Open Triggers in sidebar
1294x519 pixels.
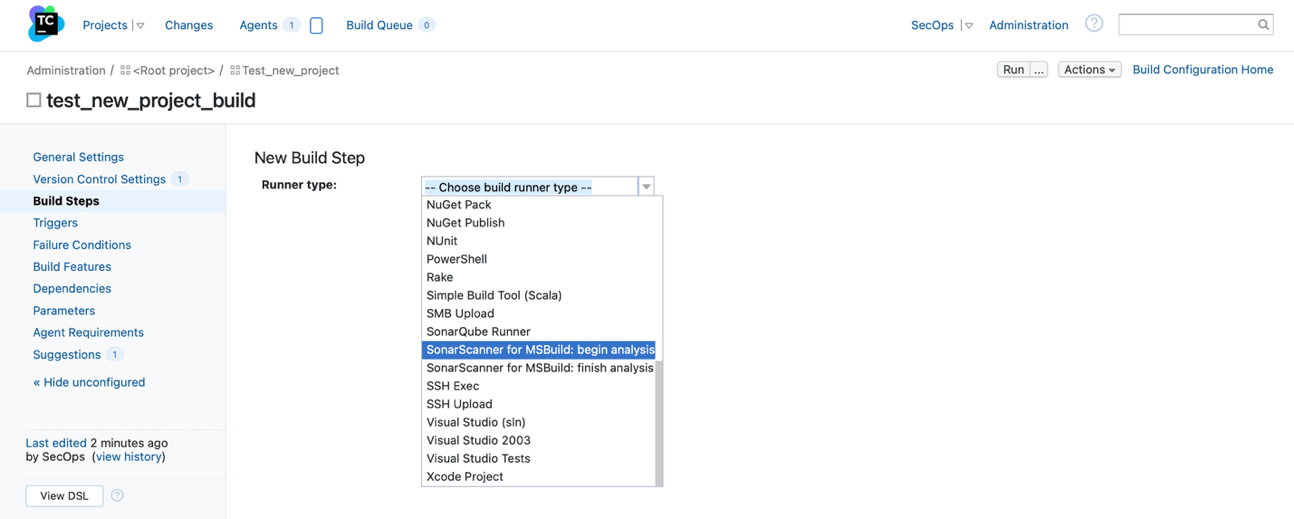point(55,223)
